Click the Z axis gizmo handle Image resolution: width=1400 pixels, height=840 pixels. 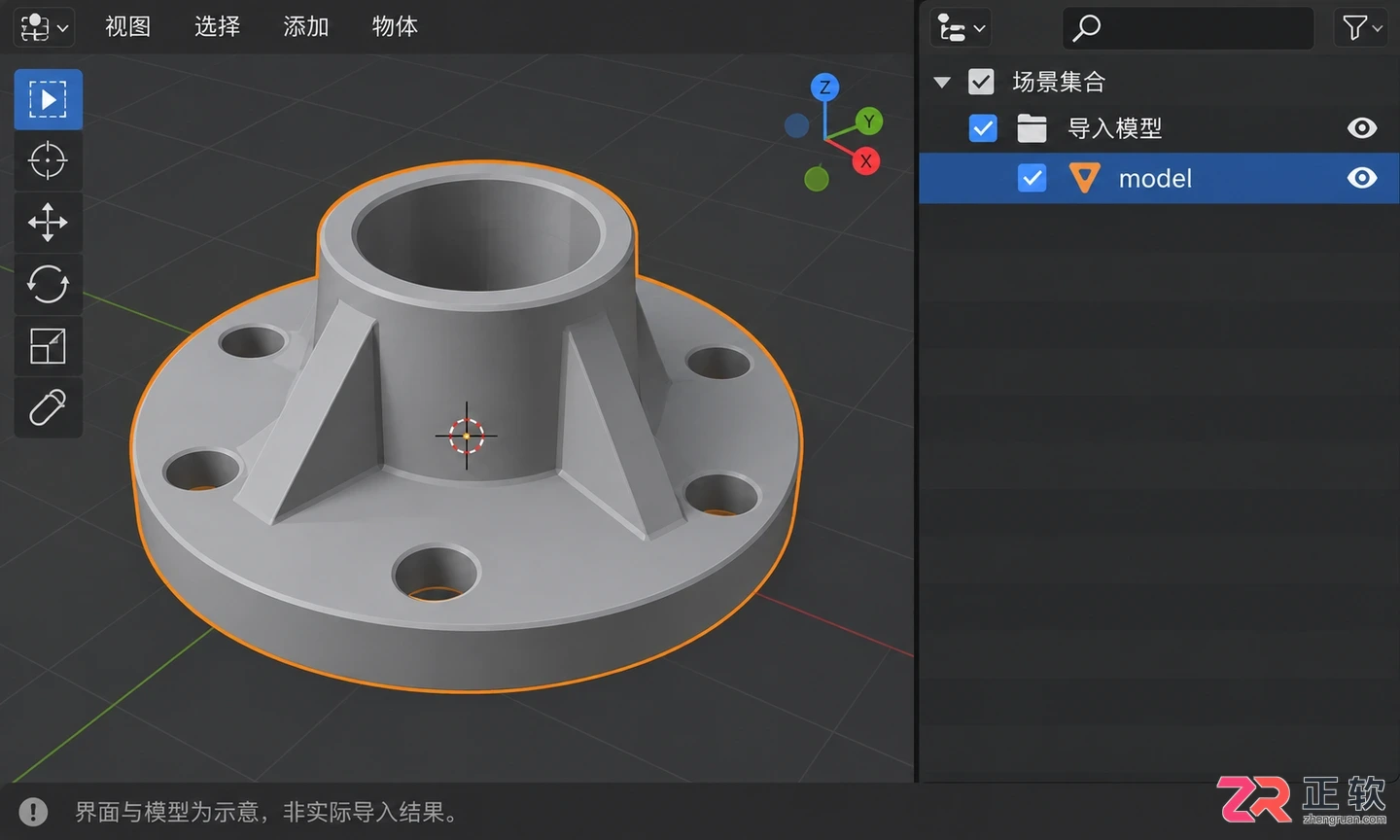coord(824,87)
